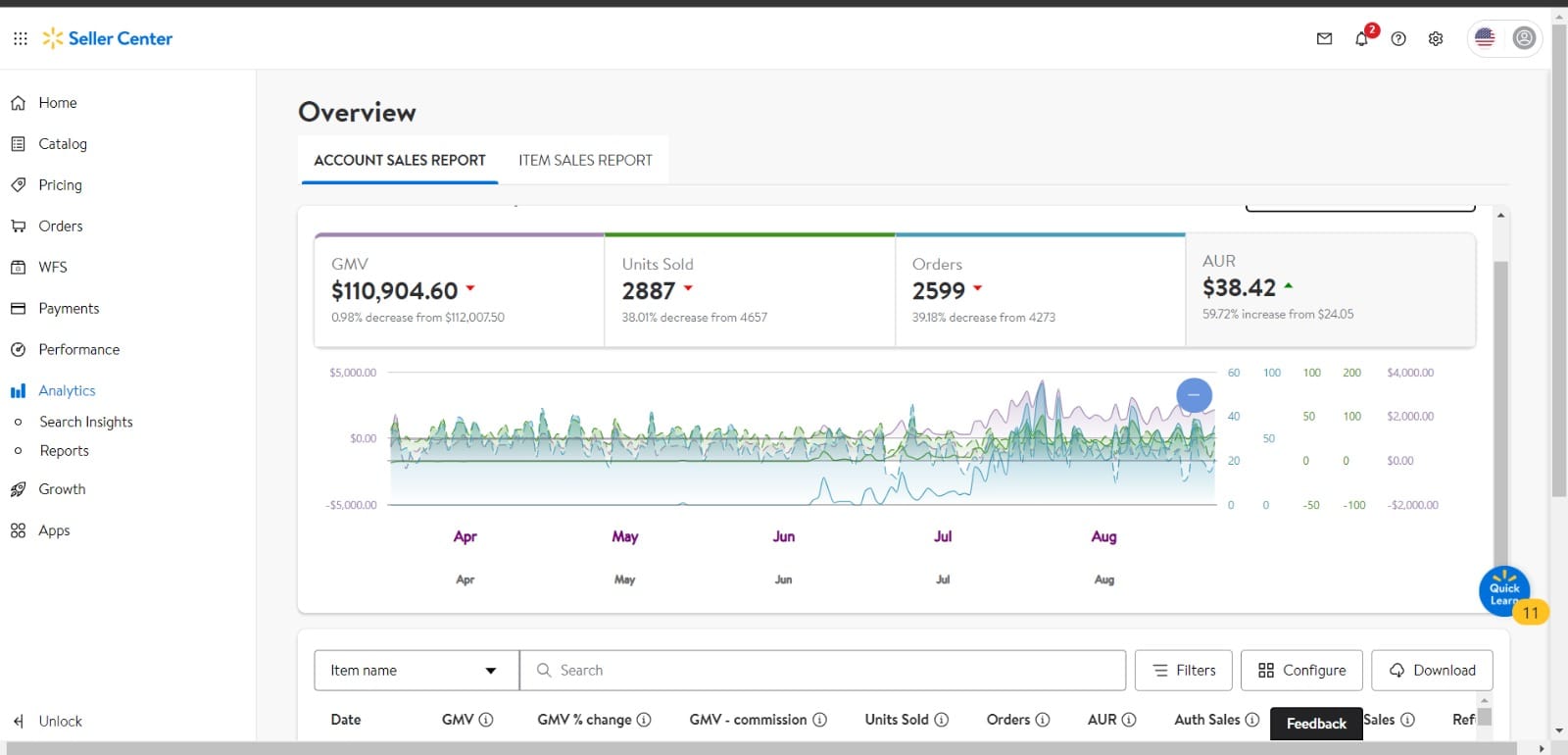Click the US flag locale icon
This screenshot has width=1568, height=755.
click(x=1485, y=38)
